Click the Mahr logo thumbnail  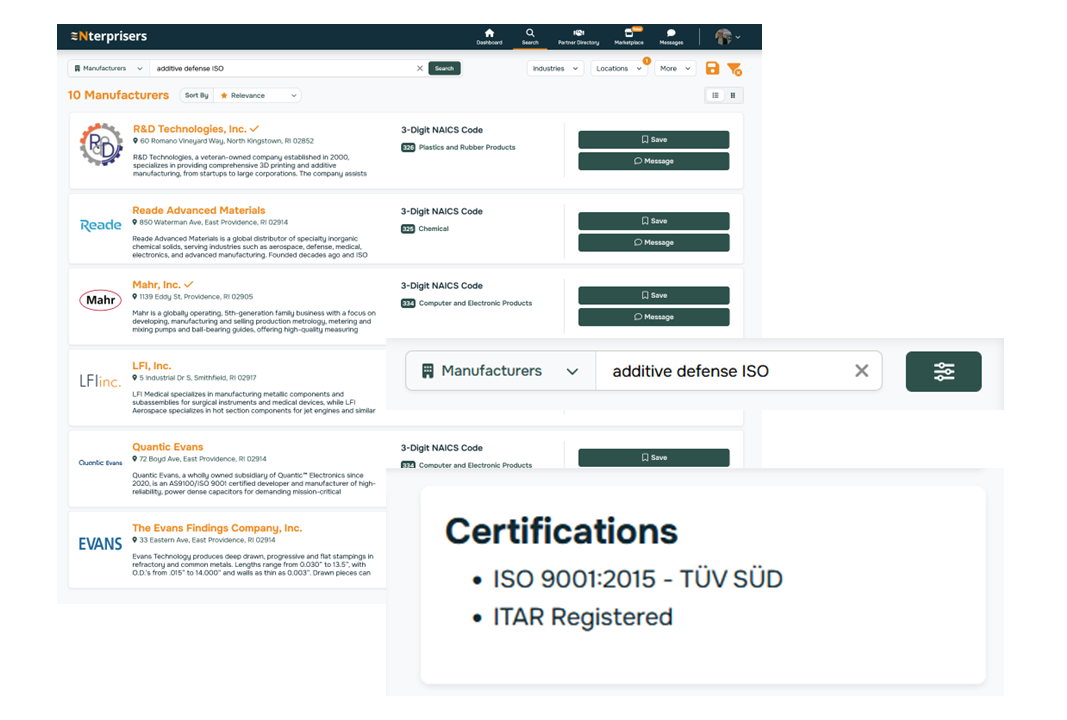tap(101, 300)
